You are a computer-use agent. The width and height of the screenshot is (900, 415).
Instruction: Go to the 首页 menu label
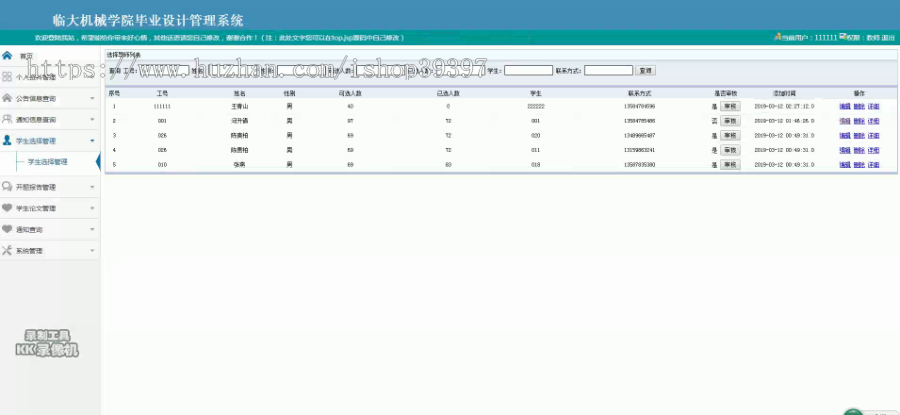coord(26,56)
